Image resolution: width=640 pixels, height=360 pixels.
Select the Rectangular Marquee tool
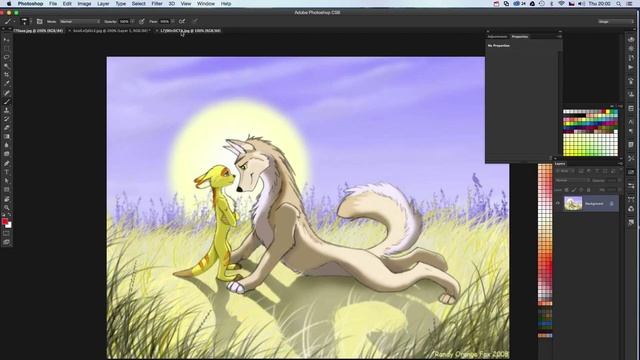[6, 49]
